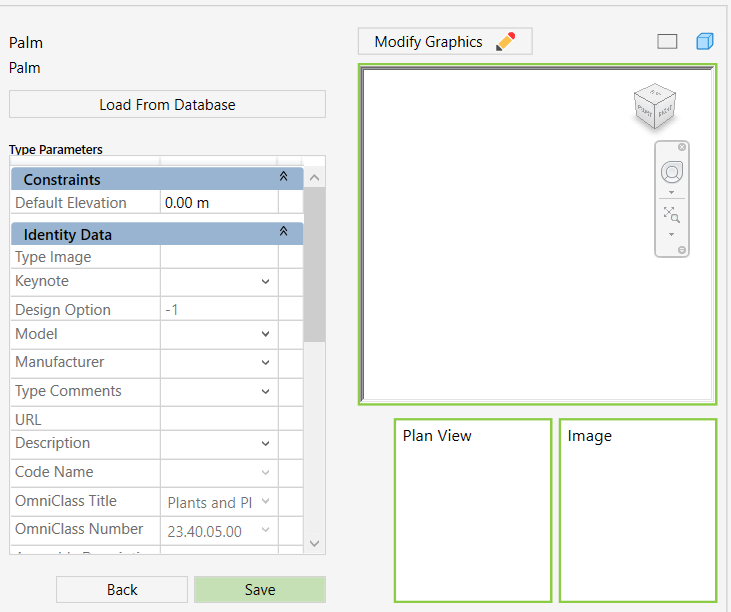
Task: Select the Type Image label
Action: (x=53, y=257)
